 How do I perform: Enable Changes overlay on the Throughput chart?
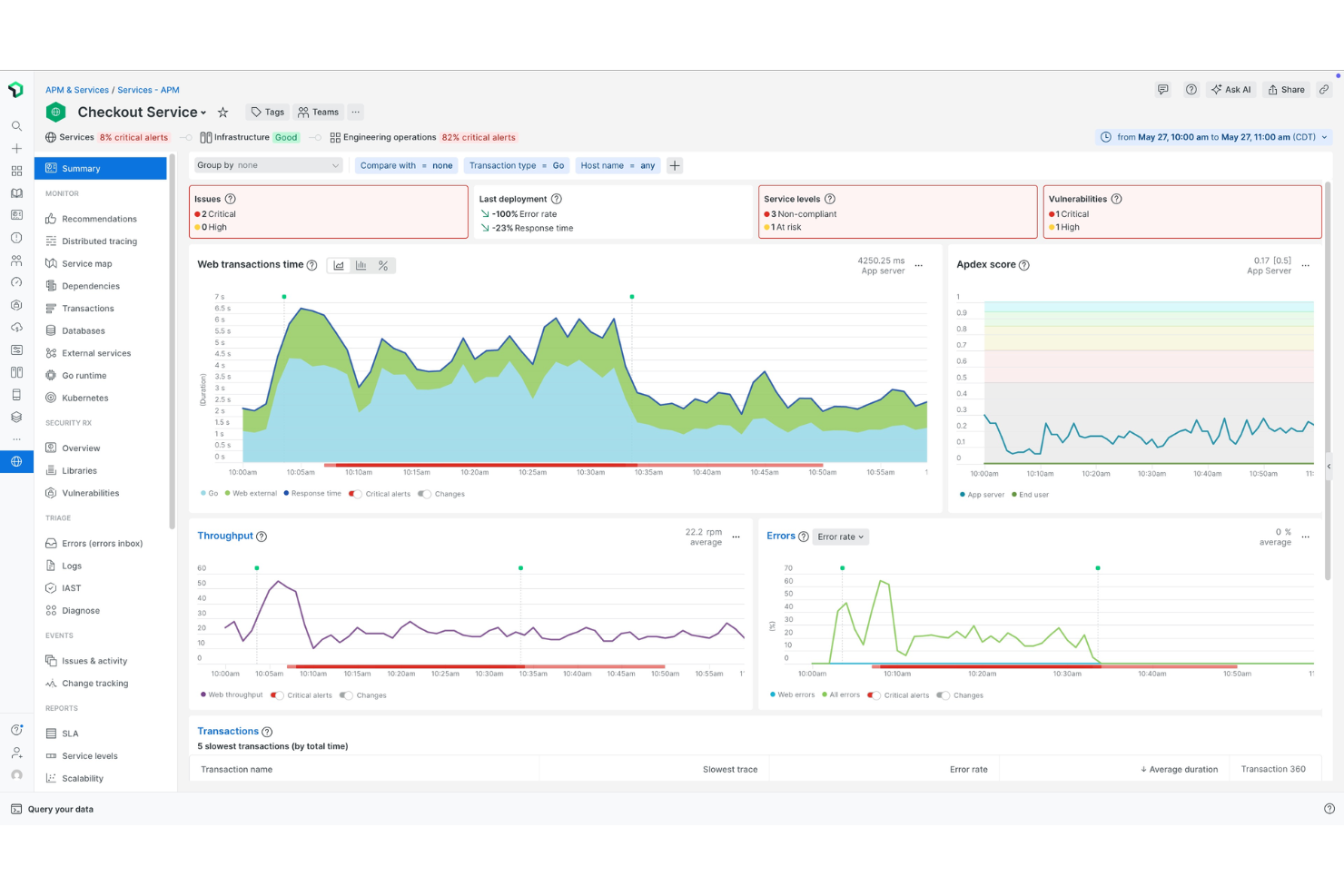(346, 695)
